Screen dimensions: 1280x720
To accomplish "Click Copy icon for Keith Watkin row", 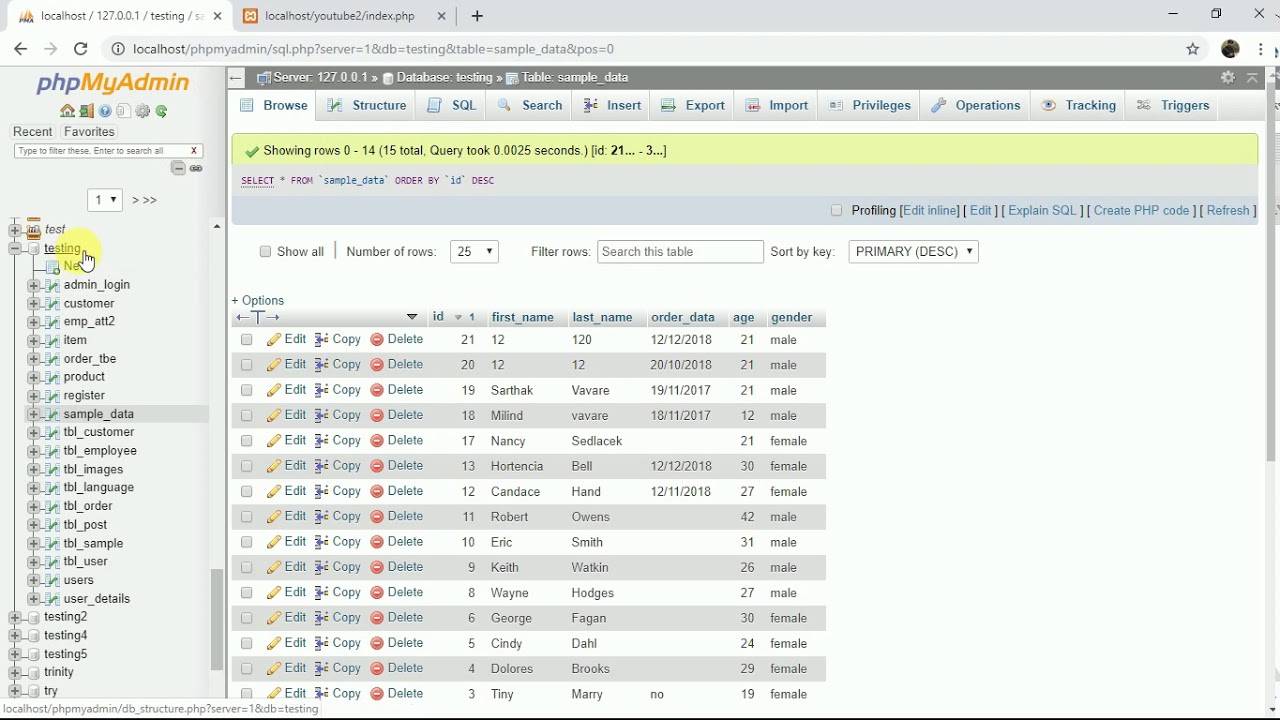I will (321, 567).
